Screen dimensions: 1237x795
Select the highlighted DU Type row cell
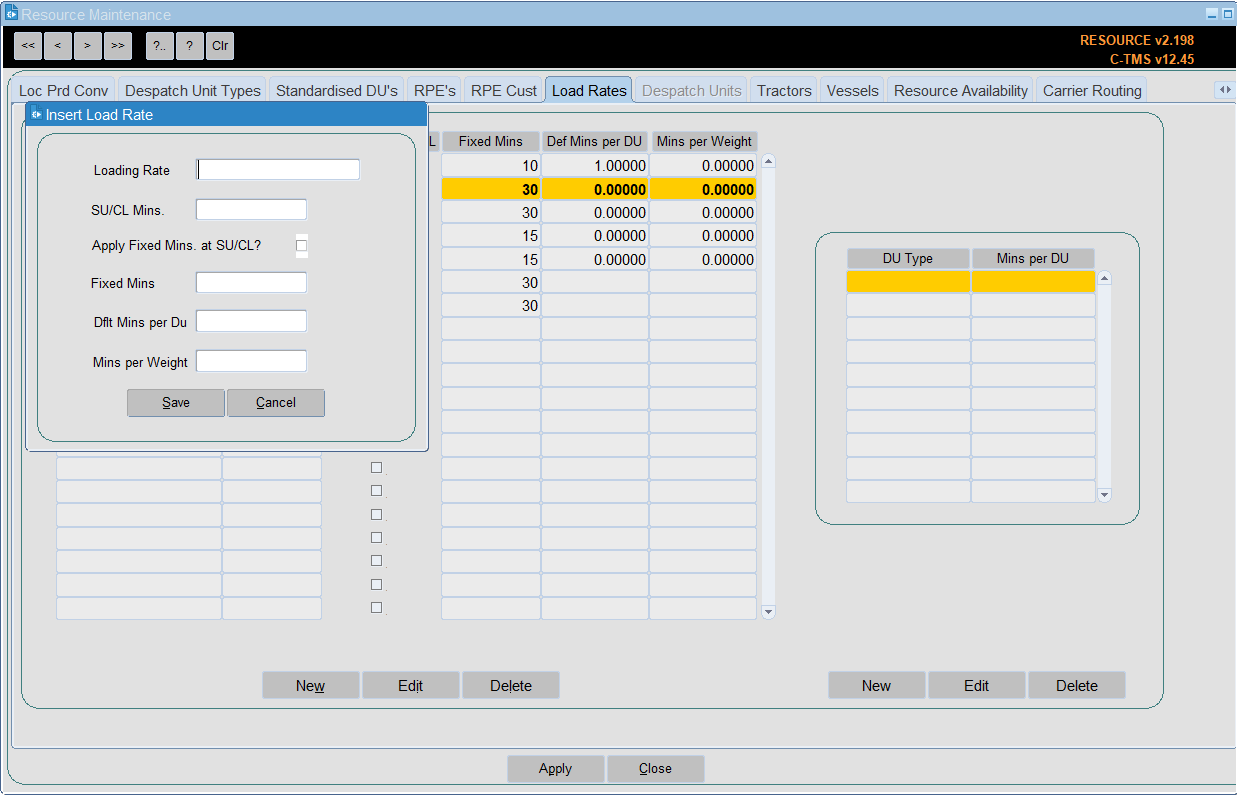908,282
